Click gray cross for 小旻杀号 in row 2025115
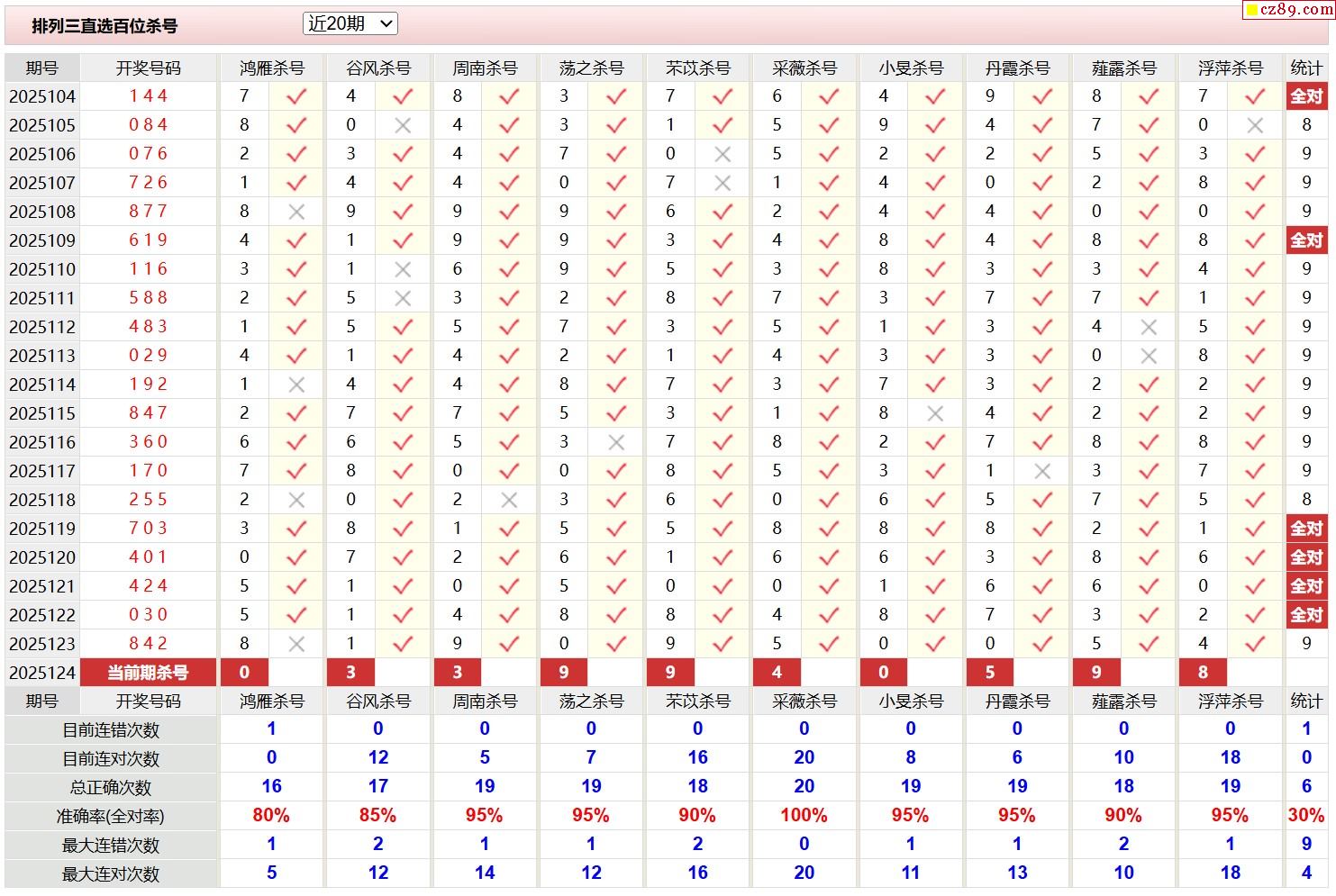This screenshot has width=1336, height=896. click(935, 413)
